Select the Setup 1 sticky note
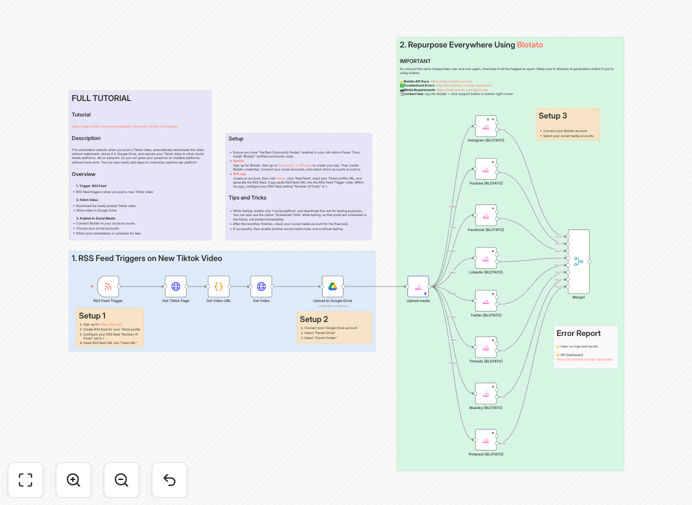Screen dimensions: 692x505 tap(110, 327)
